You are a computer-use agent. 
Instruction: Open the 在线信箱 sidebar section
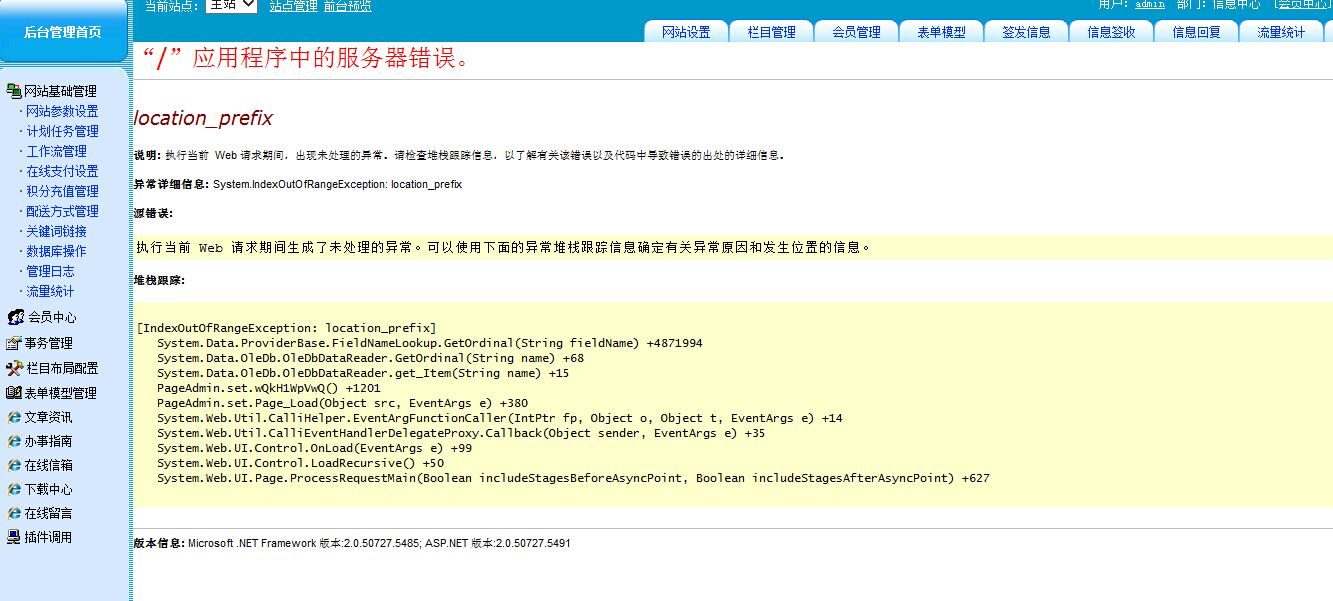(x=48, y=465)
